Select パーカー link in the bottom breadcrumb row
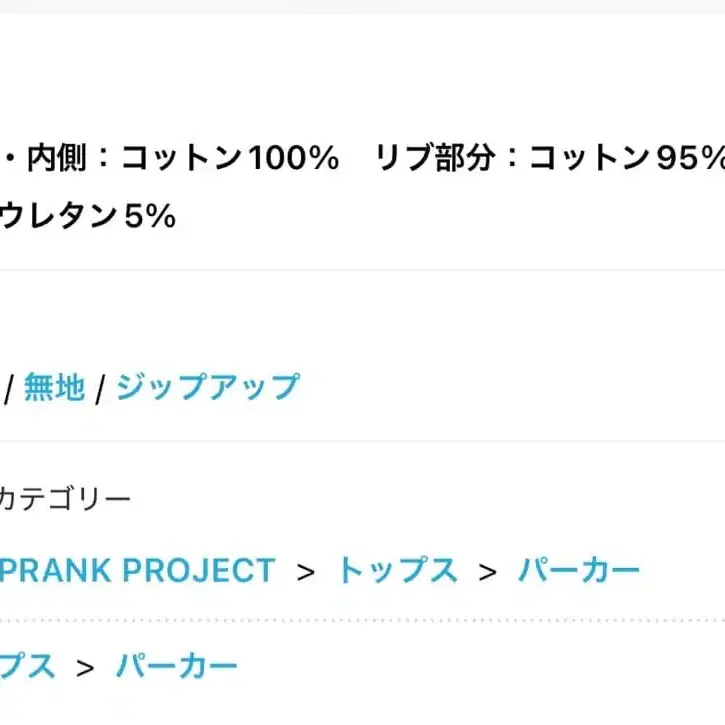This screenshot has width=725, height=725. coord(177,665)
